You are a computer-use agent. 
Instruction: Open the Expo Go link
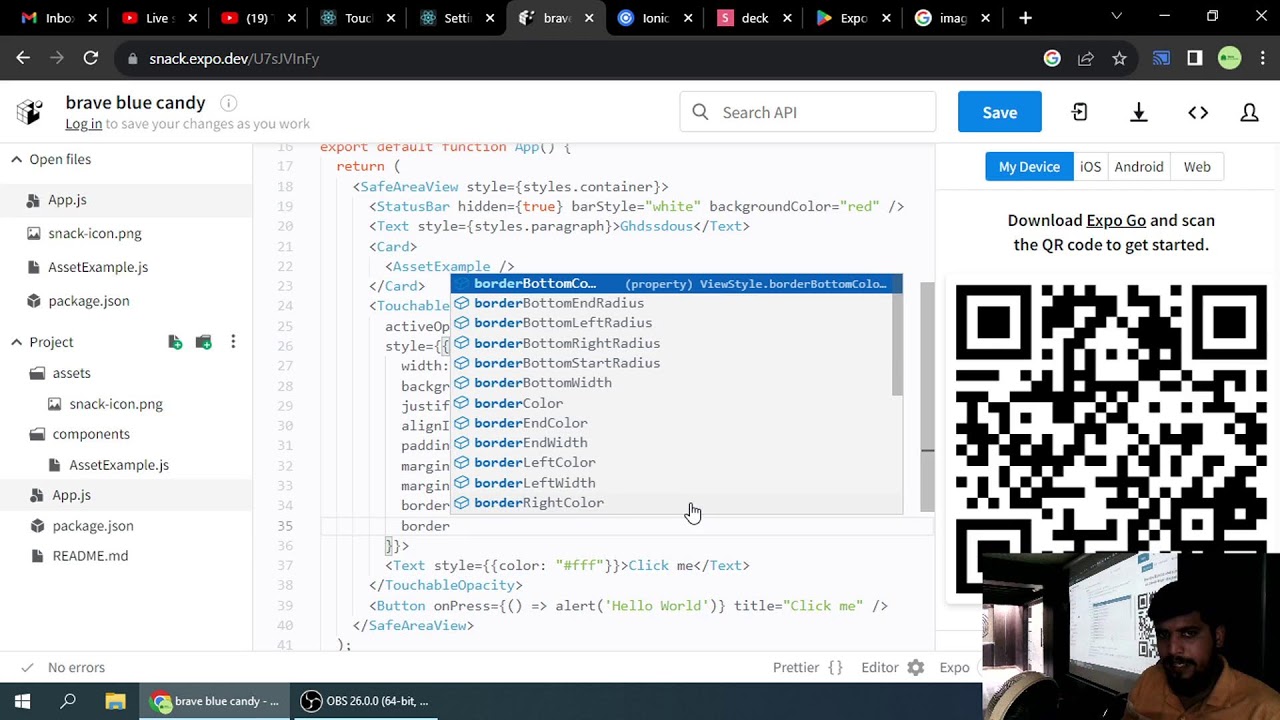click(x=1116, y=220)
